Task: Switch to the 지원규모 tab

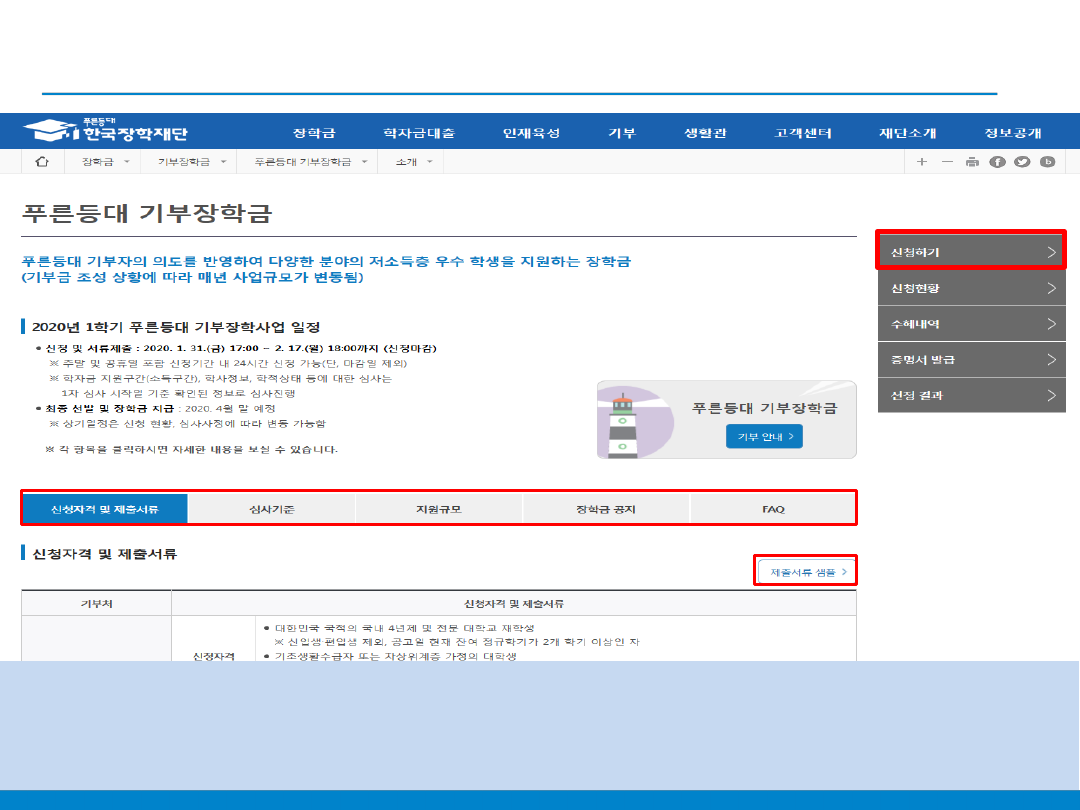Action: click(439, 509)
